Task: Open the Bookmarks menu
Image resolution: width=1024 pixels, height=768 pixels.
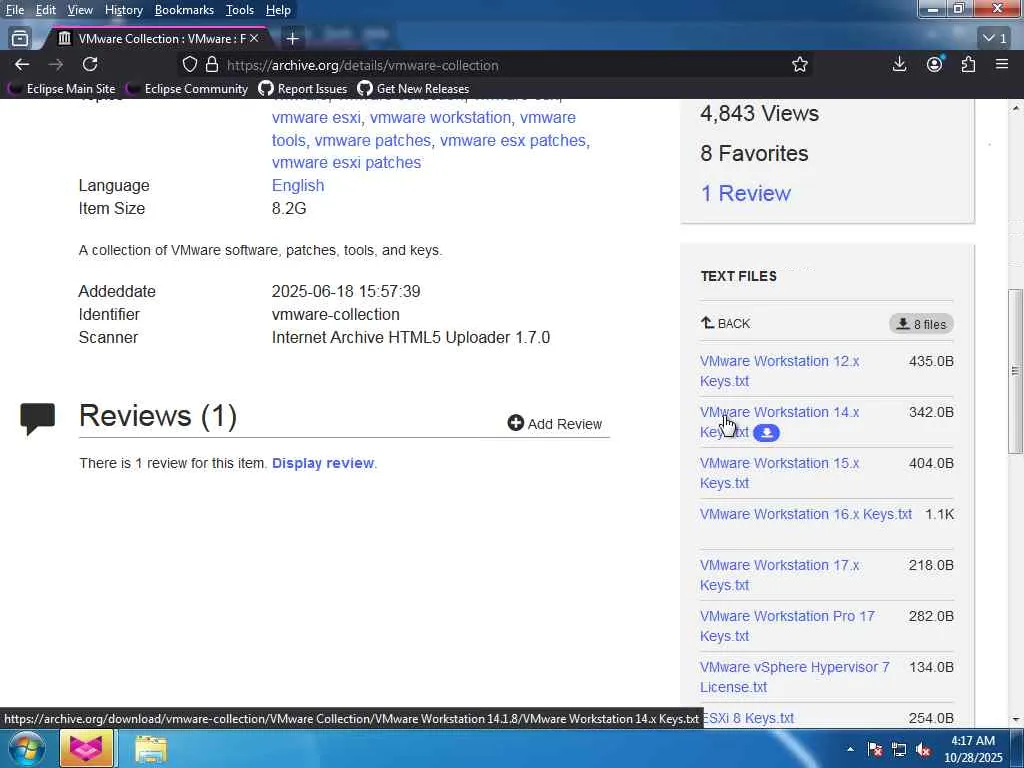Action: click(x=184, y=10)
